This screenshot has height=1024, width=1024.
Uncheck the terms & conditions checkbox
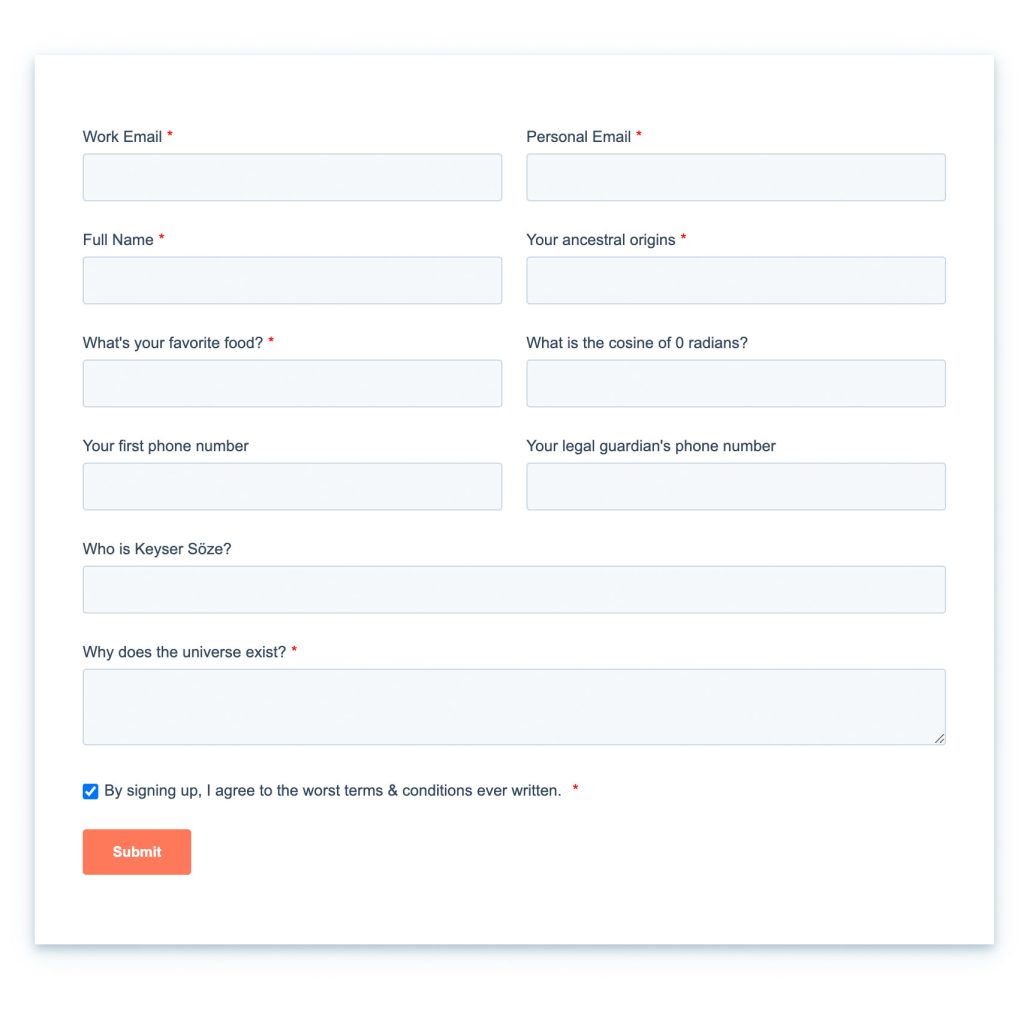pos(91,791)
